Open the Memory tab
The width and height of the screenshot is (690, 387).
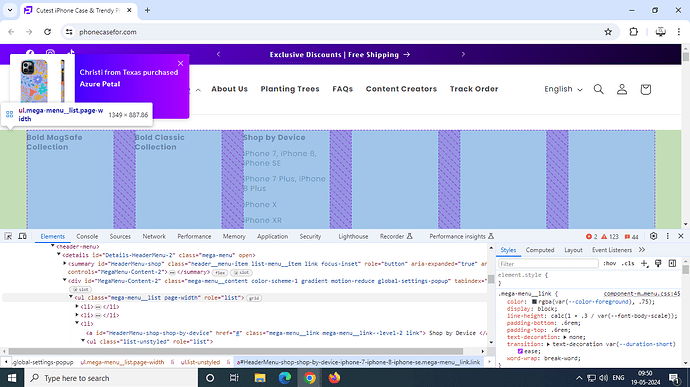point(234,236)
